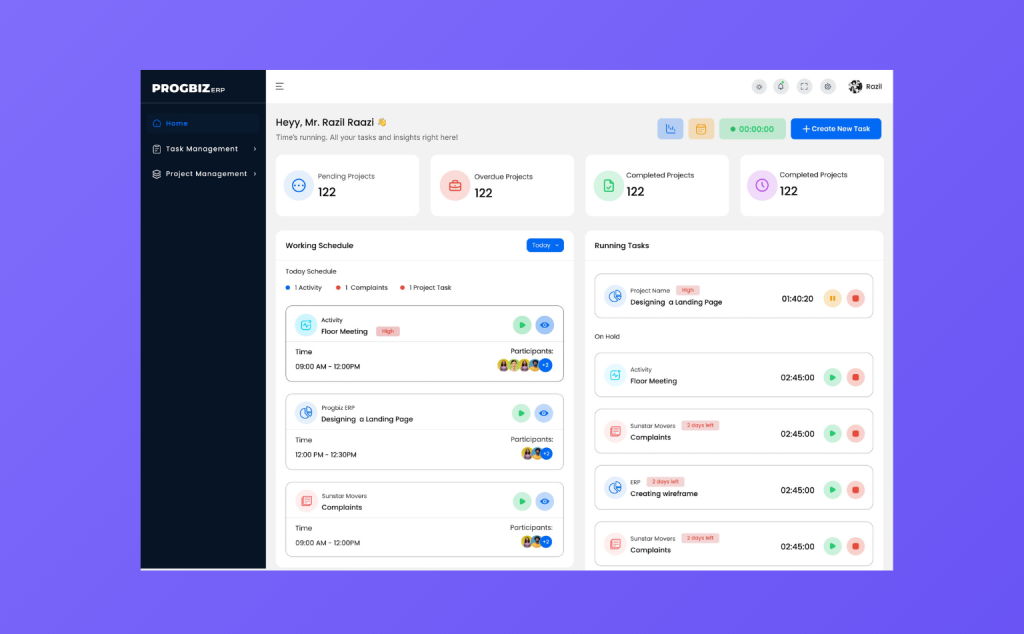Expand Task Management in sidebar

click(x=204, y=149)
